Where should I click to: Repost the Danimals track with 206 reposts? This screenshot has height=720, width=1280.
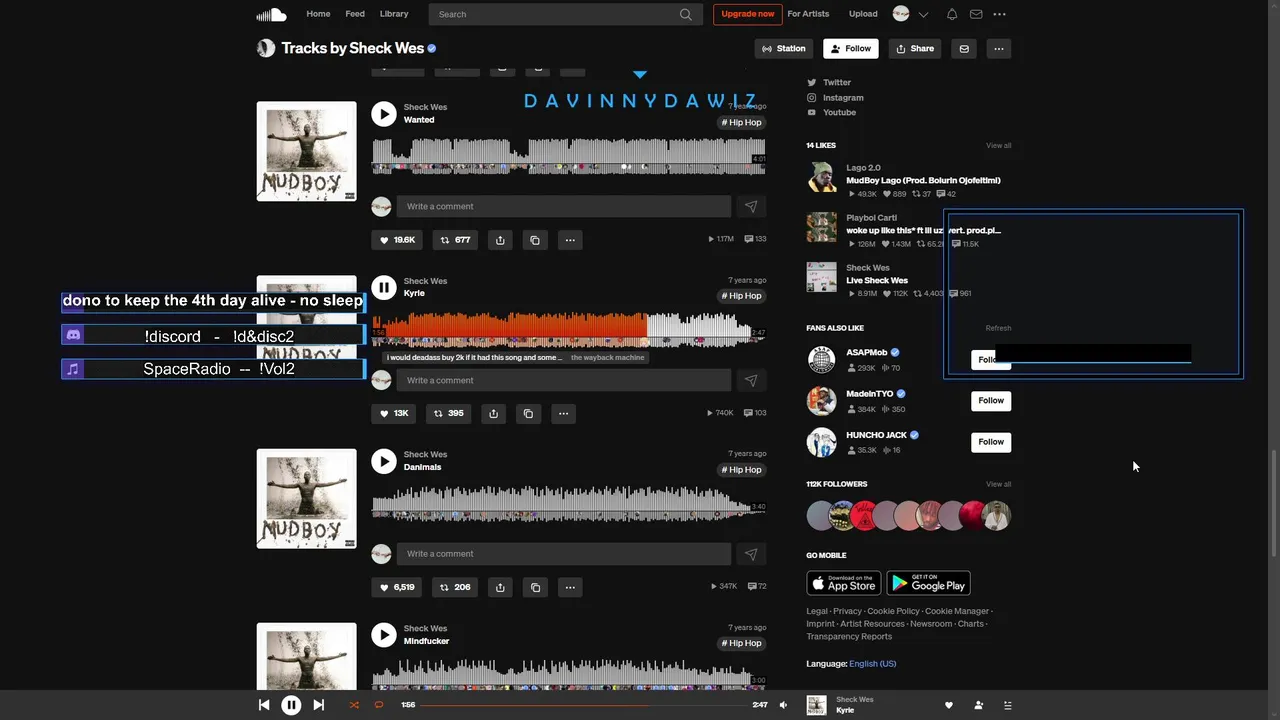(x=455, y=587)
